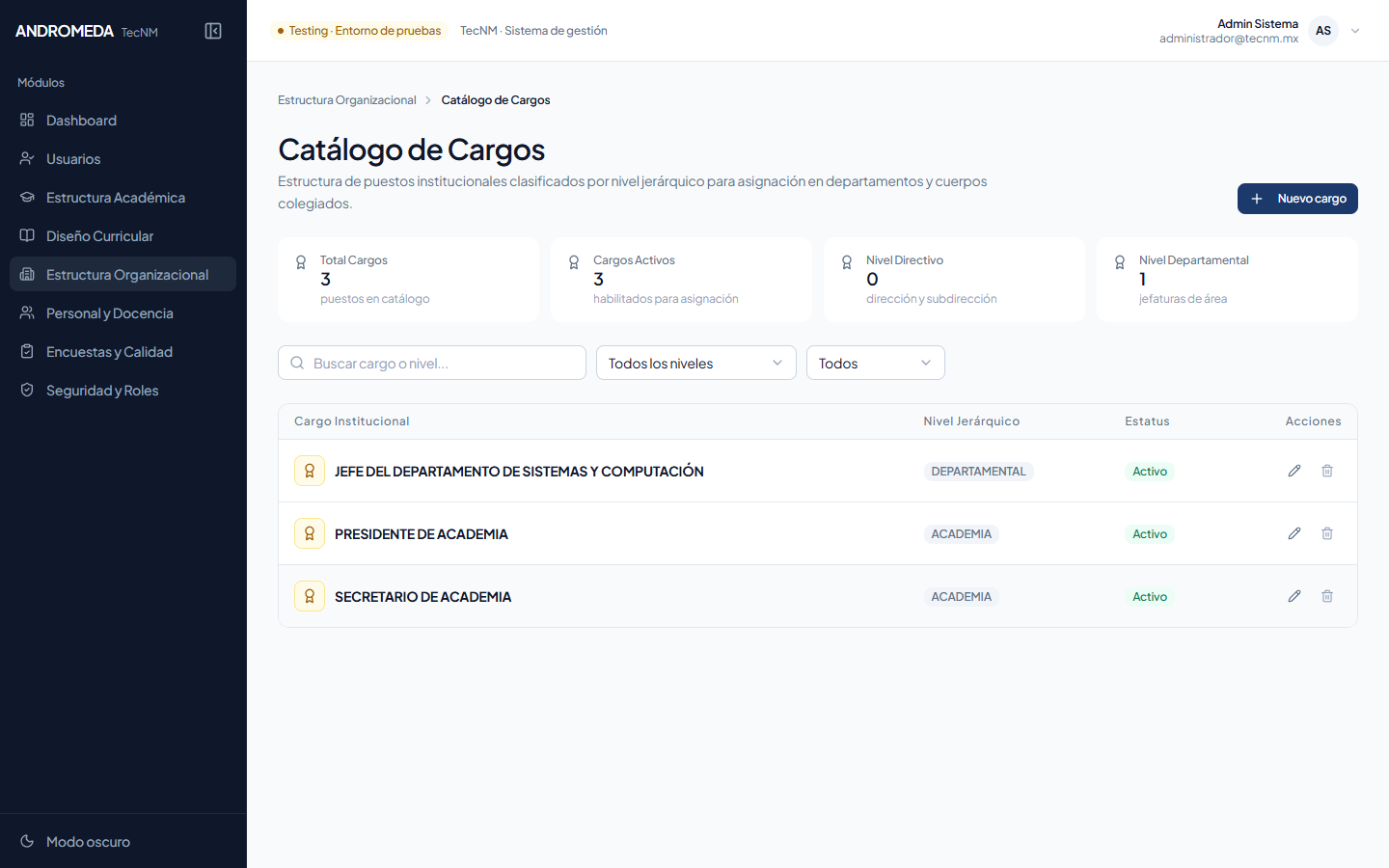1389x868 pixels.
Task: Open the Todos los niveles dropdown
Action: [x=696, y=363]
